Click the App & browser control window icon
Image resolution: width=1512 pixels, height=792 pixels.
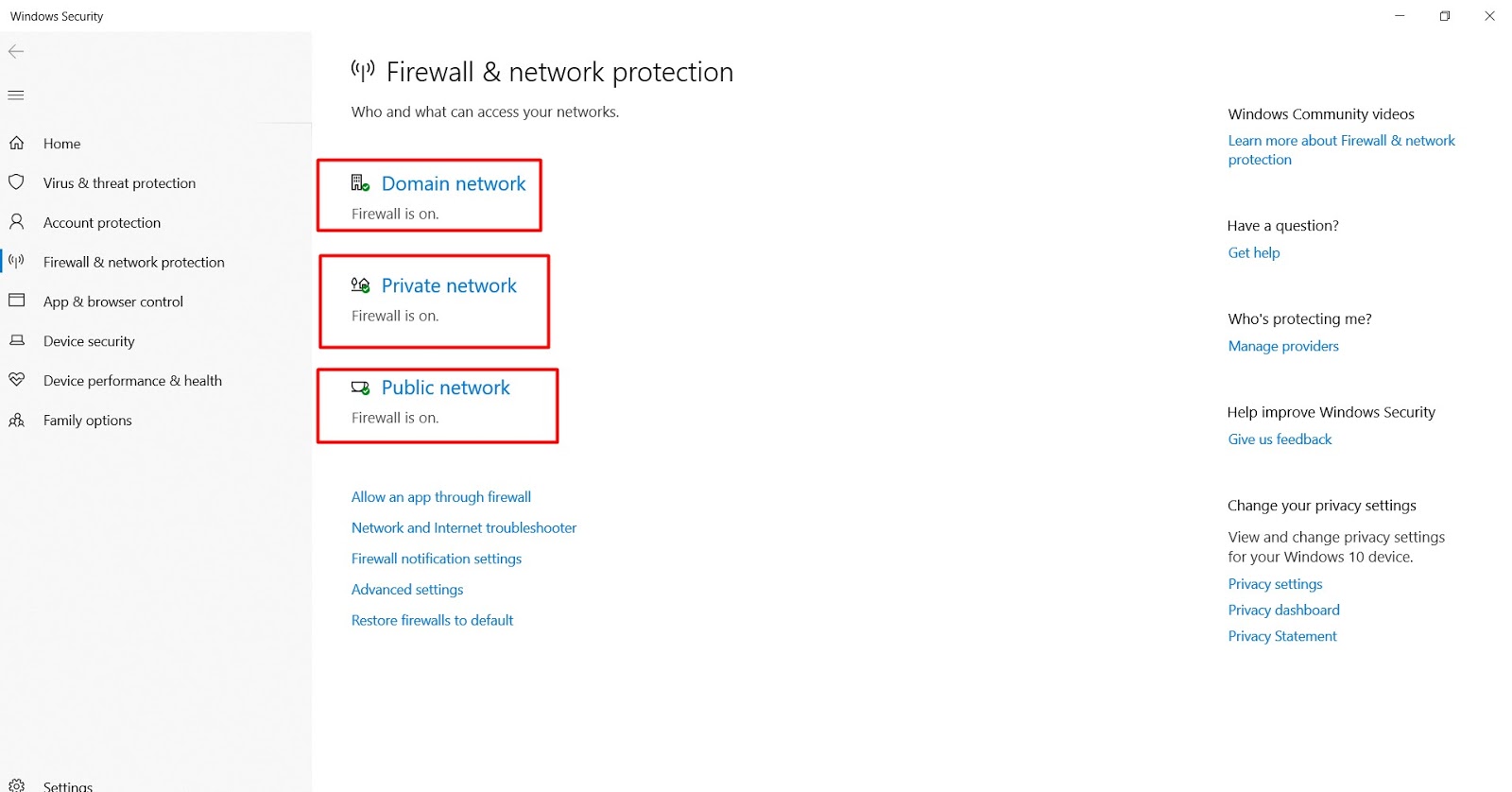(16, 301)
